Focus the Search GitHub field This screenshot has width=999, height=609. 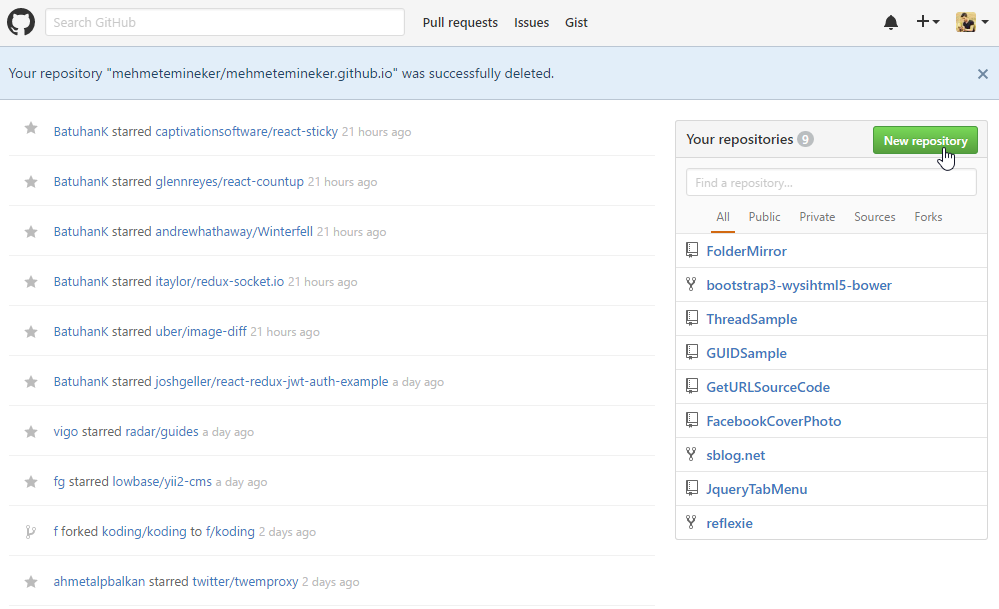224,22
